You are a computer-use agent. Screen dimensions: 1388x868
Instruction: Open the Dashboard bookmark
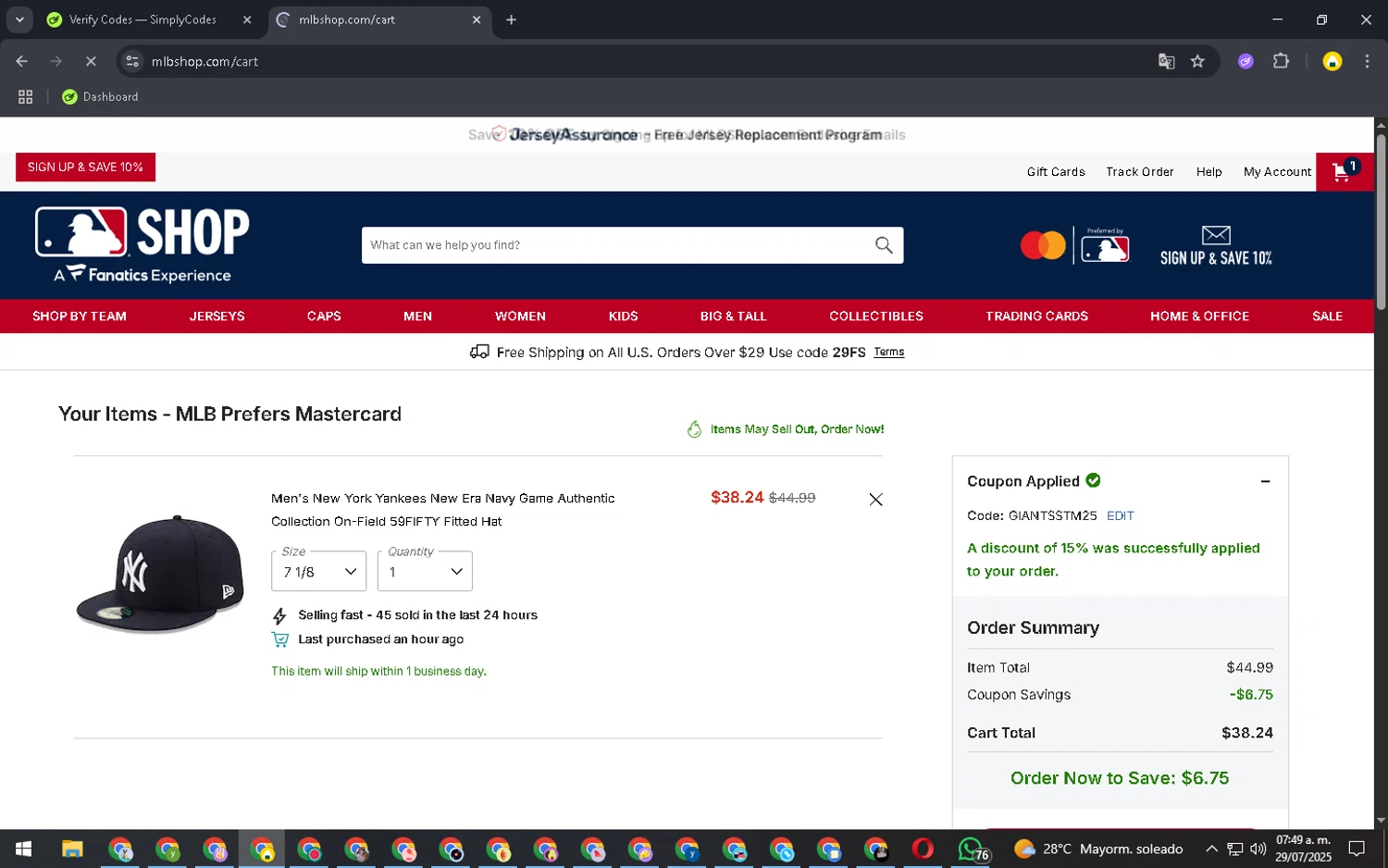[x=100, y=96]
